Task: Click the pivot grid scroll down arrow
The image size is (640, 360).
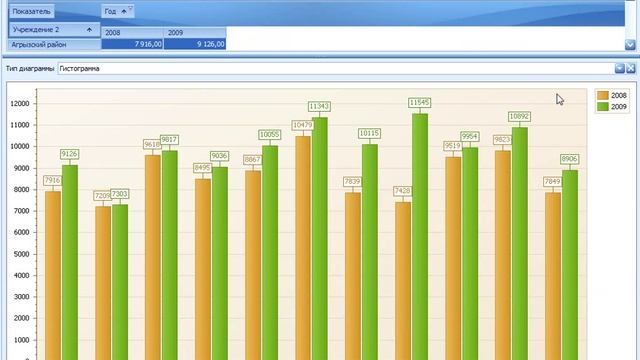Action: click(630, 44)
